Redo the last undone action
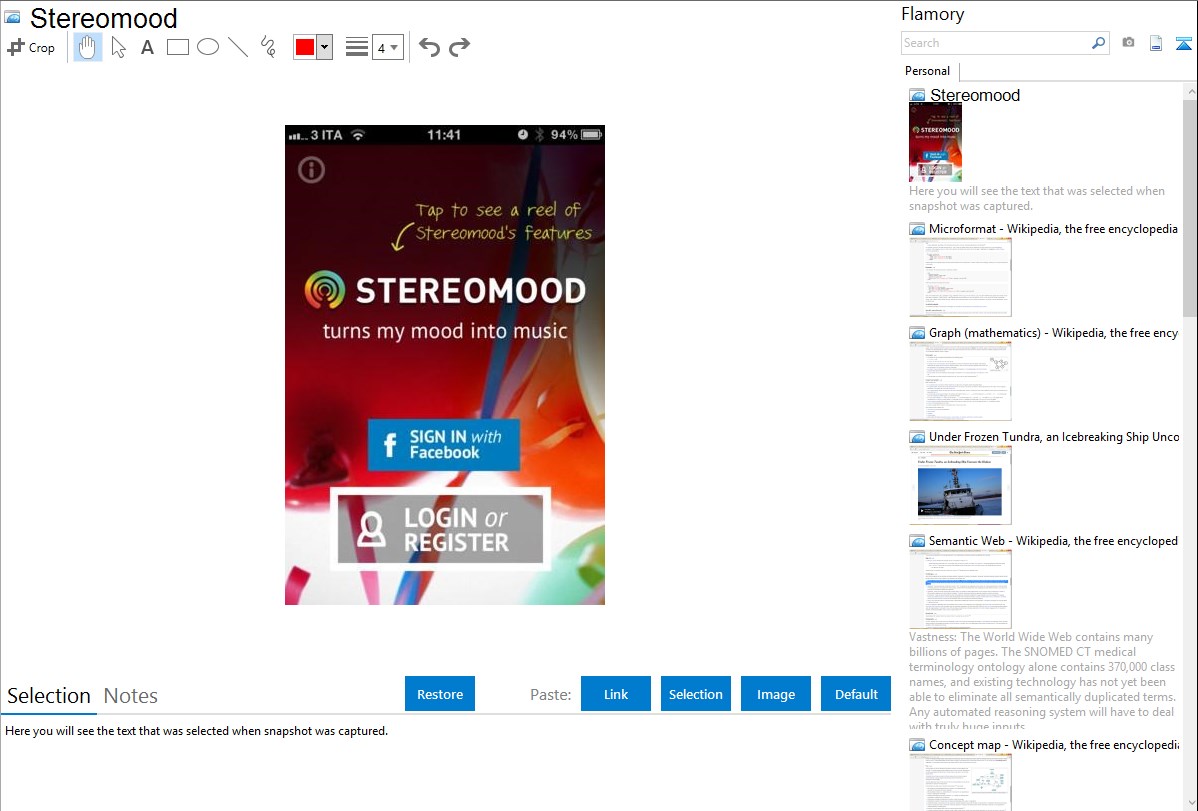1198x811 pixels. (459, 47)
